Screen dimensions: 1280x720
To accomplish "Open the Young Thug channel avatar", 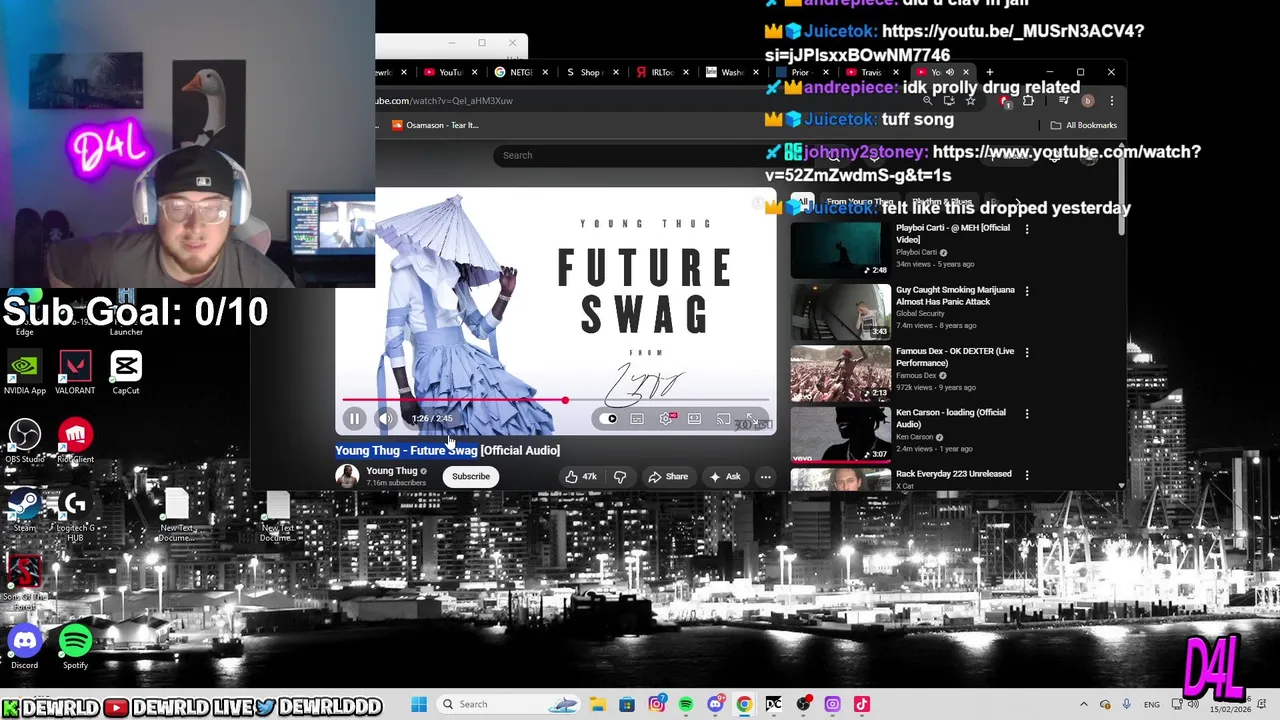I will pyautogui.click(x=347, y=476).
